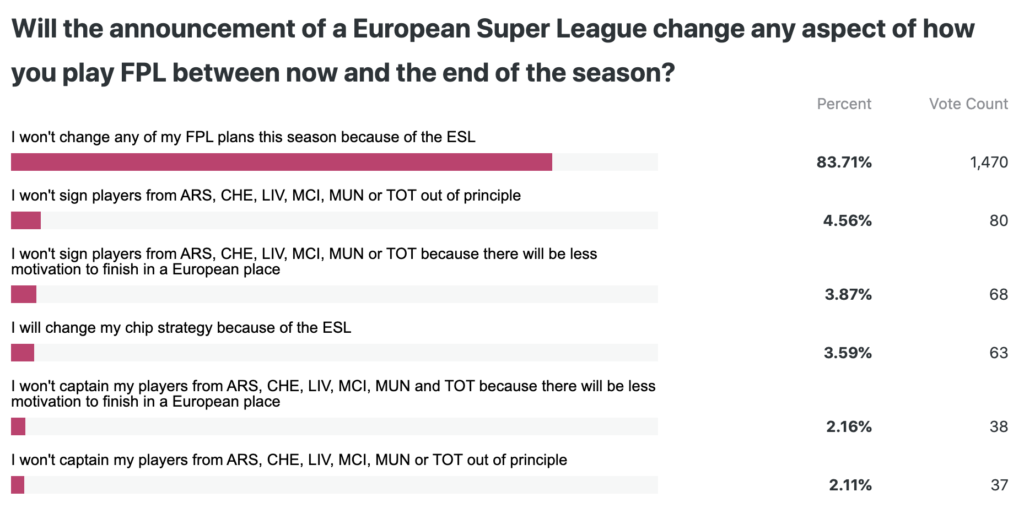Click the 3.87% percentage value

(849, 295)
